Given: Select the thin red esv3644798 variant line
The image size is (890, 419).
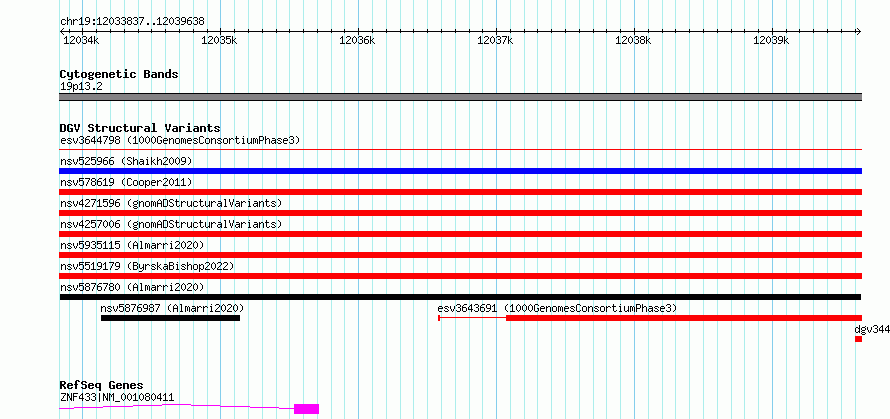Looking at the screenshot, I should pyautogui.click(x=461, y=149).
